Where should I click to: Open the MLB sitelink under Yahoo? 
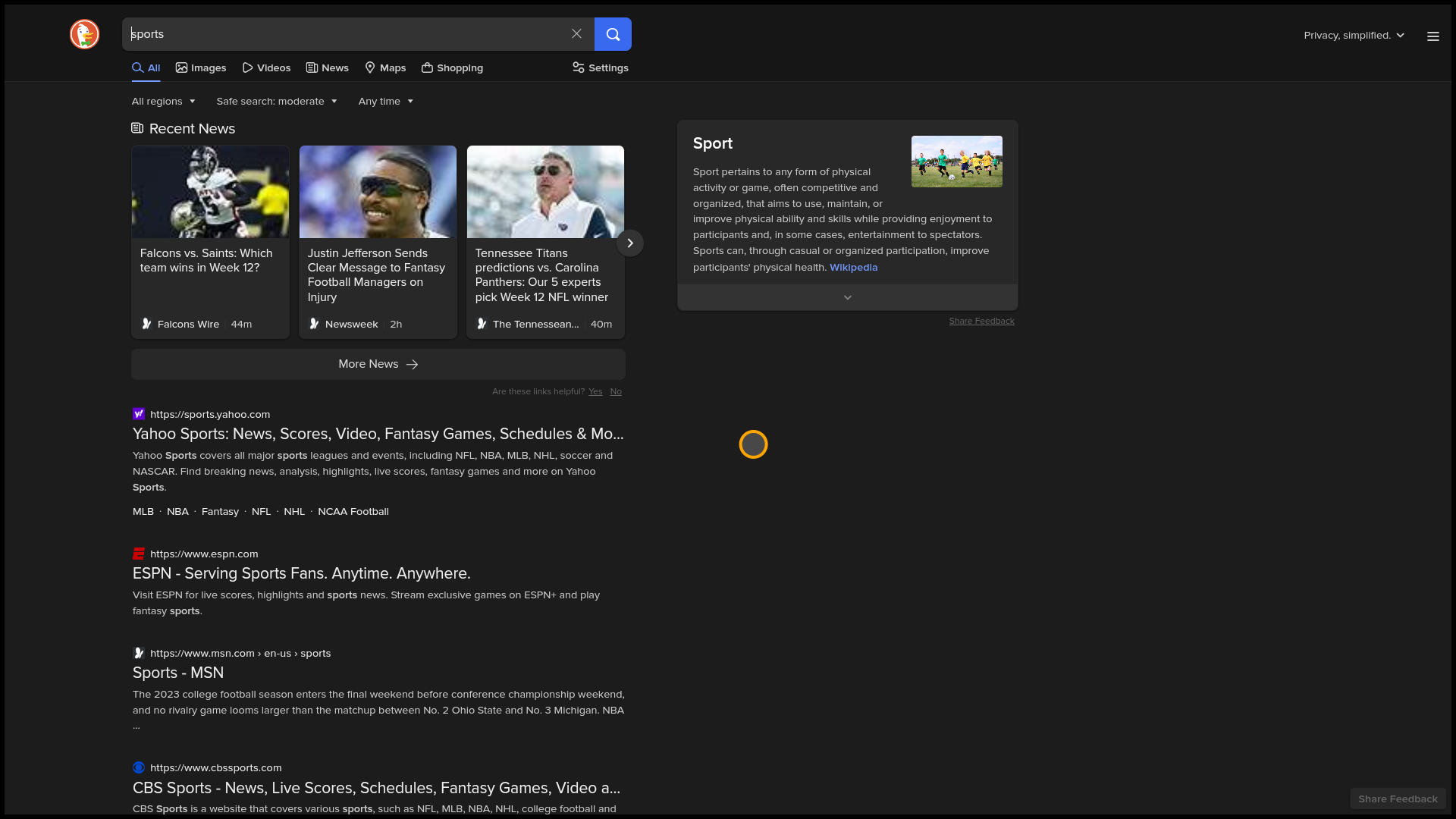click(x=143, y=511)
